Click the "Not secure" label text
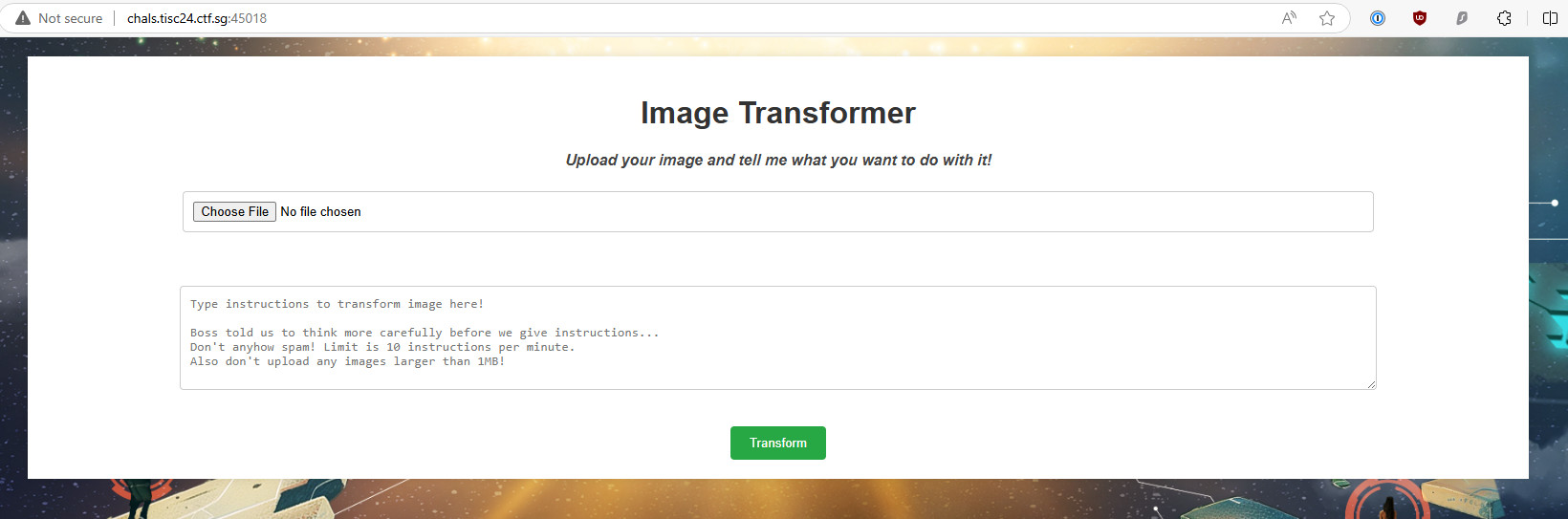The width and height of the screenshot is (1568, 519). click(70, 18)
